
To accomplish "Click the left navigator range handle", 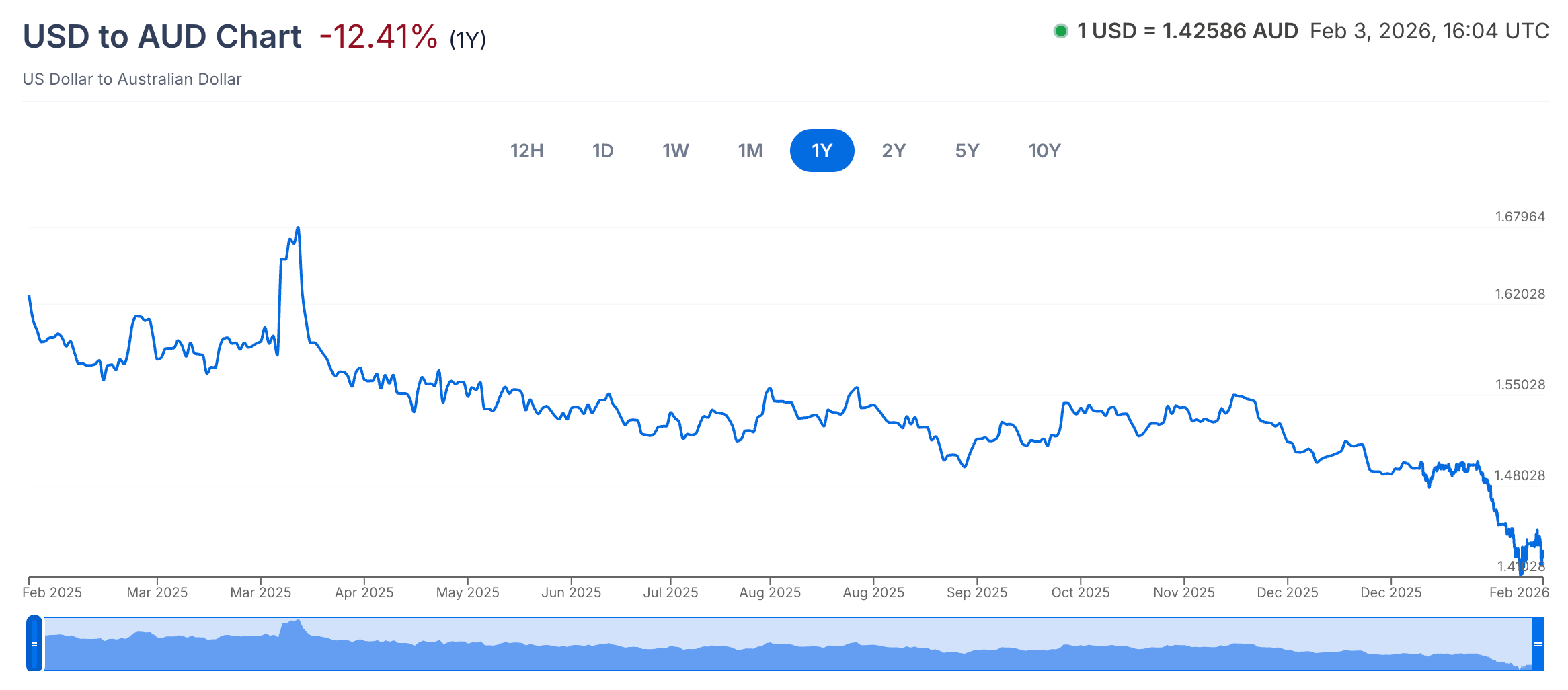I will (34, 644).
